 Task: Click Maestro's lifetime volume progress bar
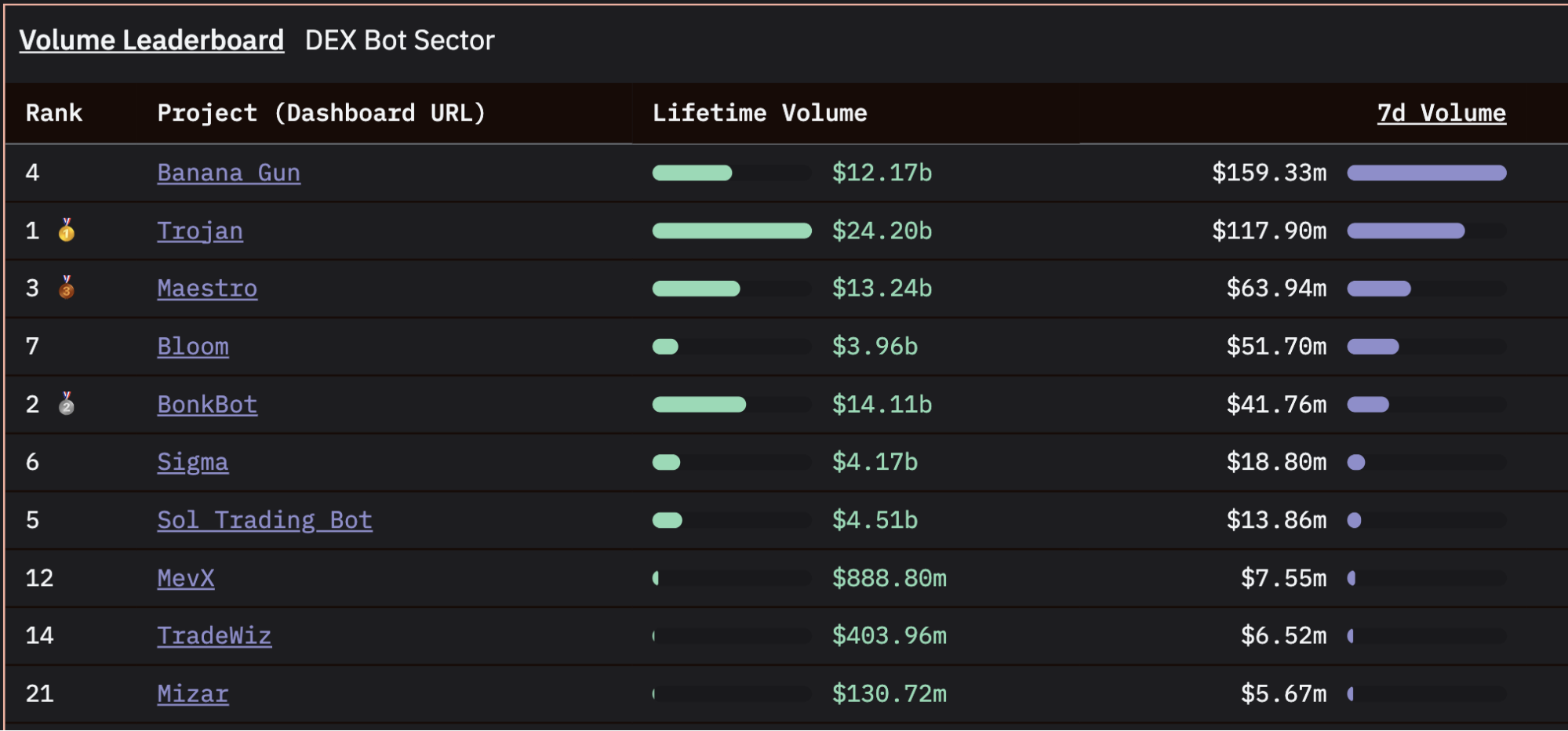(x=732, y=288)
